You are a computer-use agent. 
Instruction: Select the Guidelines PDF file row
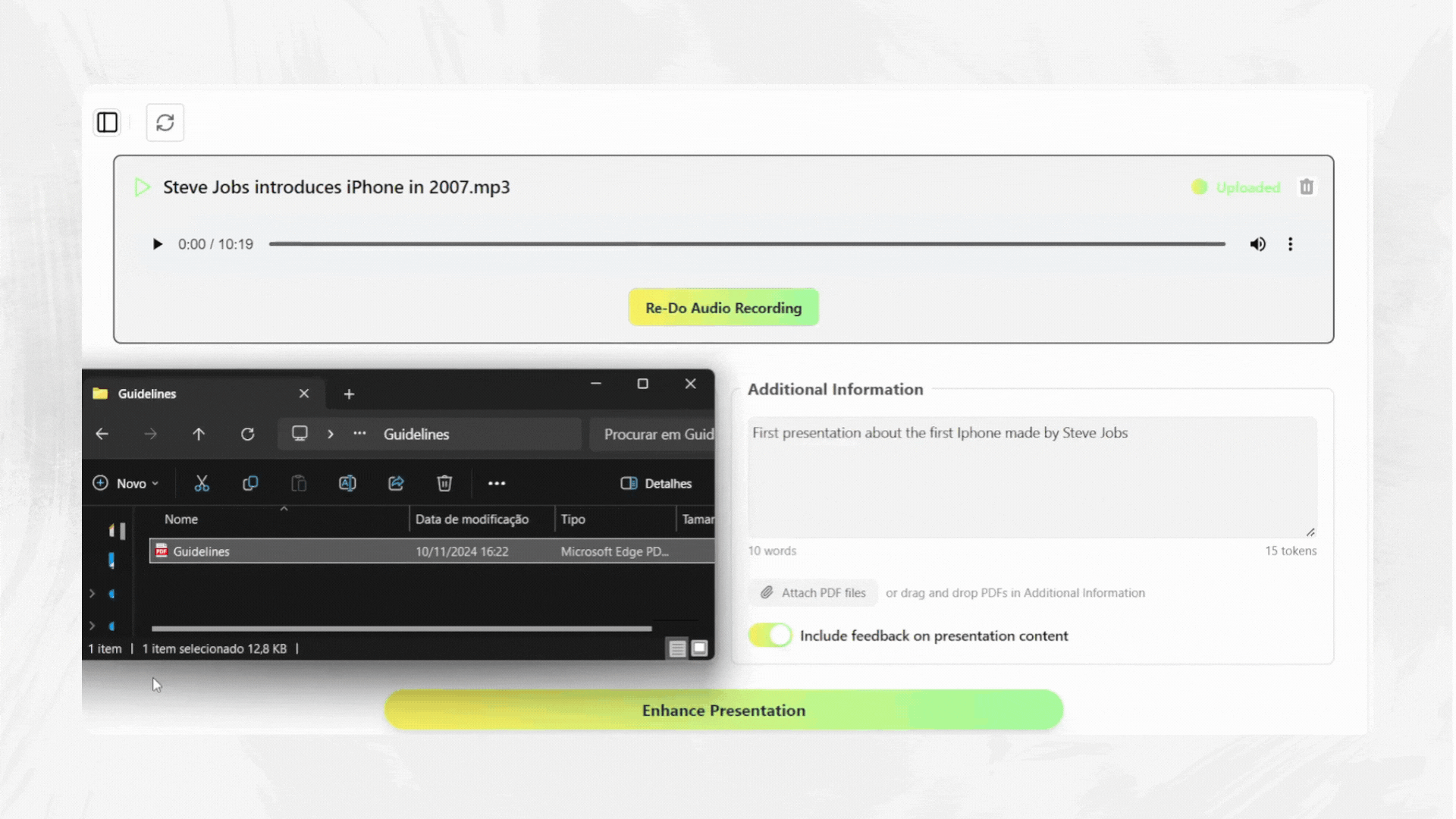pyautogui.click(x=432, y=551)
